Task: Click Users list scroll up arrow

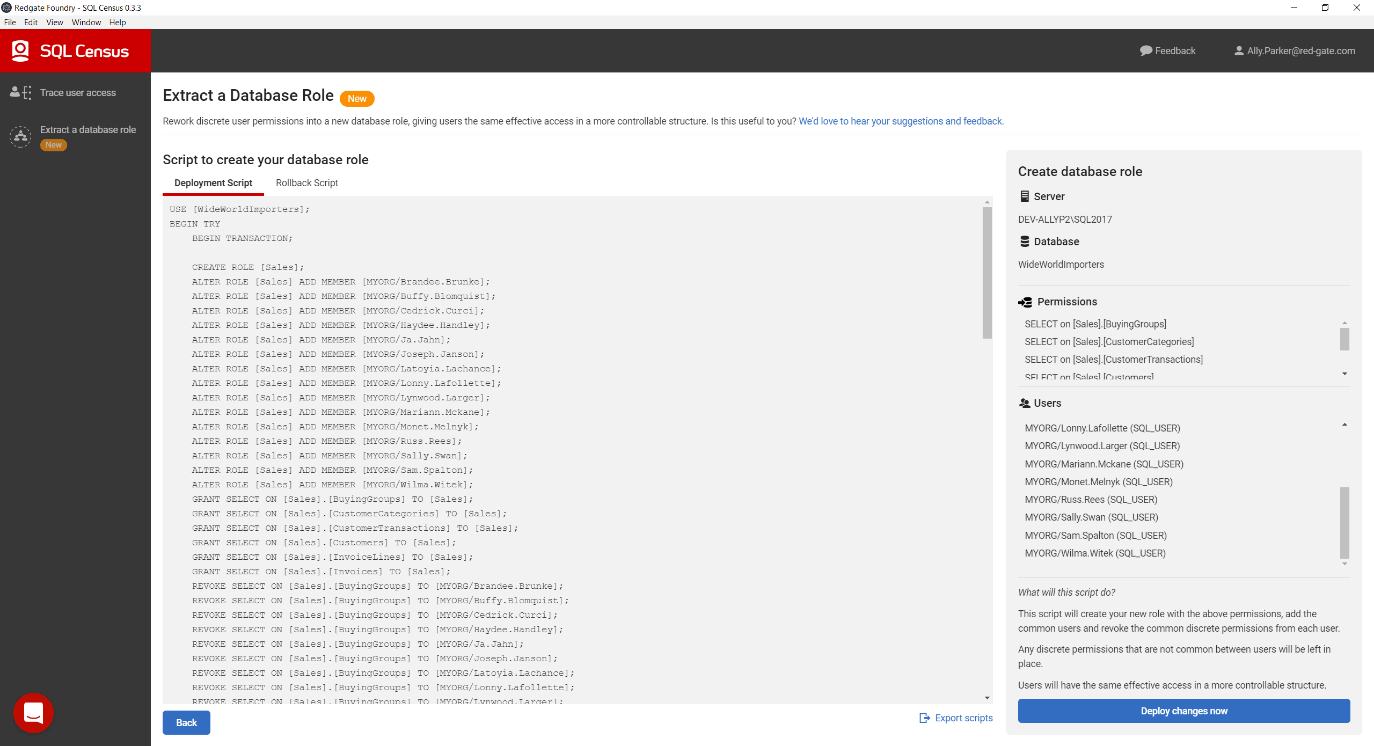Action: tap(1344, 424)
